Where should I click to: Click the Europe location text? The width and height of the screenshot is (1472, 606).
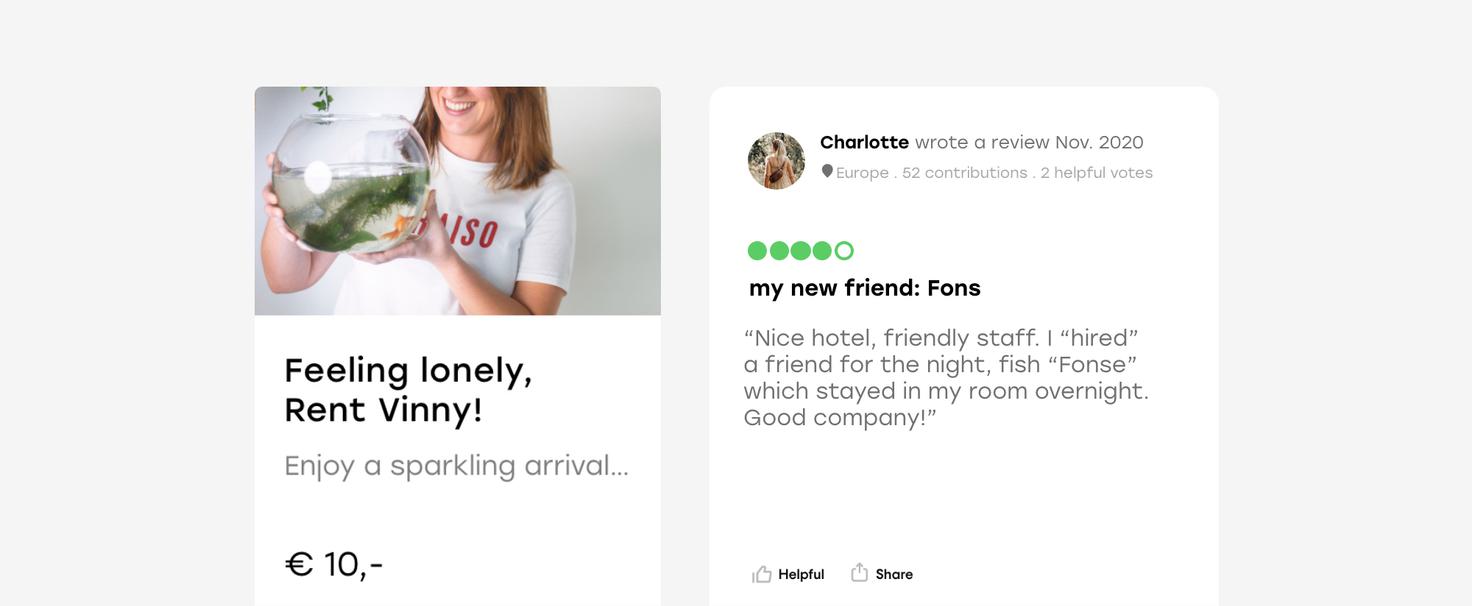[862, 173]
